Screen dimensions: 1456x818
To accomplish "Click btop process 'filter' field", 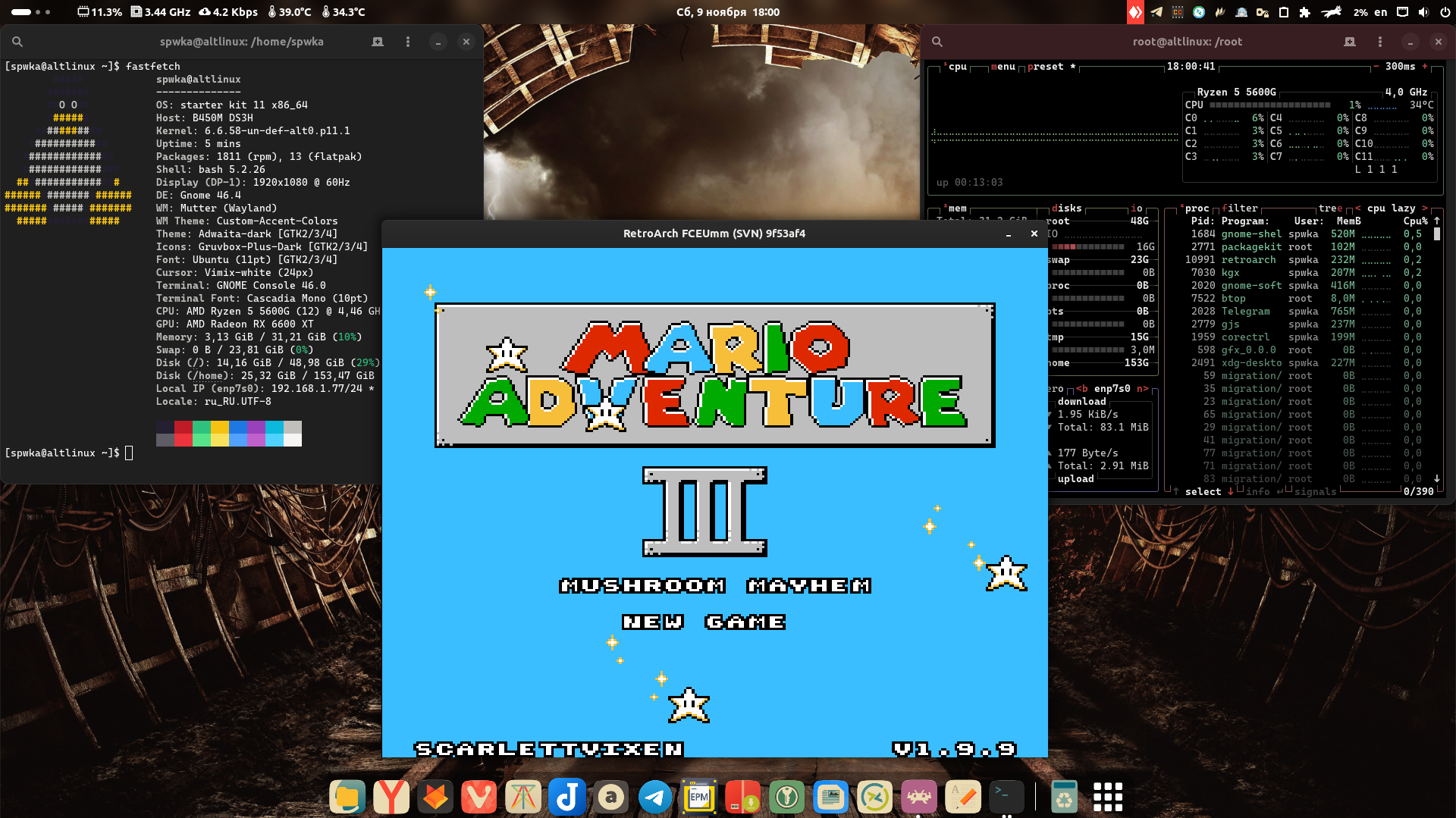I will [1240, 208].
